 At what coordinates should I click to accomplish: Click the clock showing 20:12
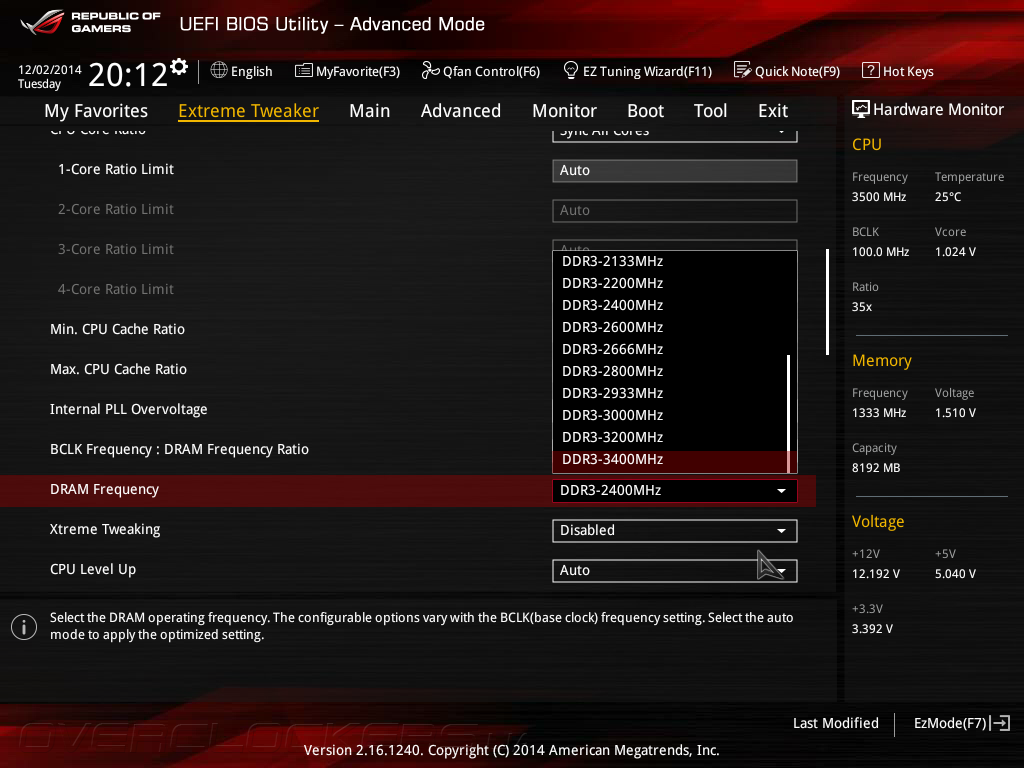(x=127, y=74)
